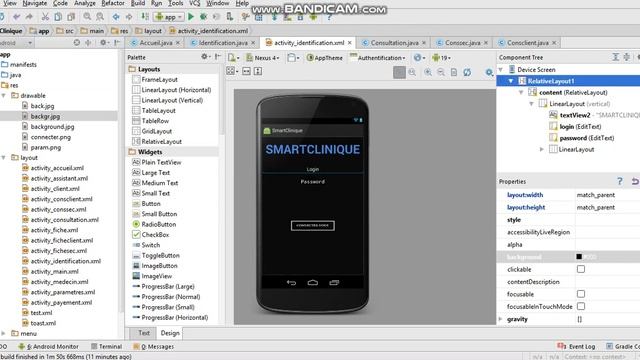This screenshot has width=640, height=360.
Task: Select activity_main.xml in project tree
Action: (x=54, y=271)
